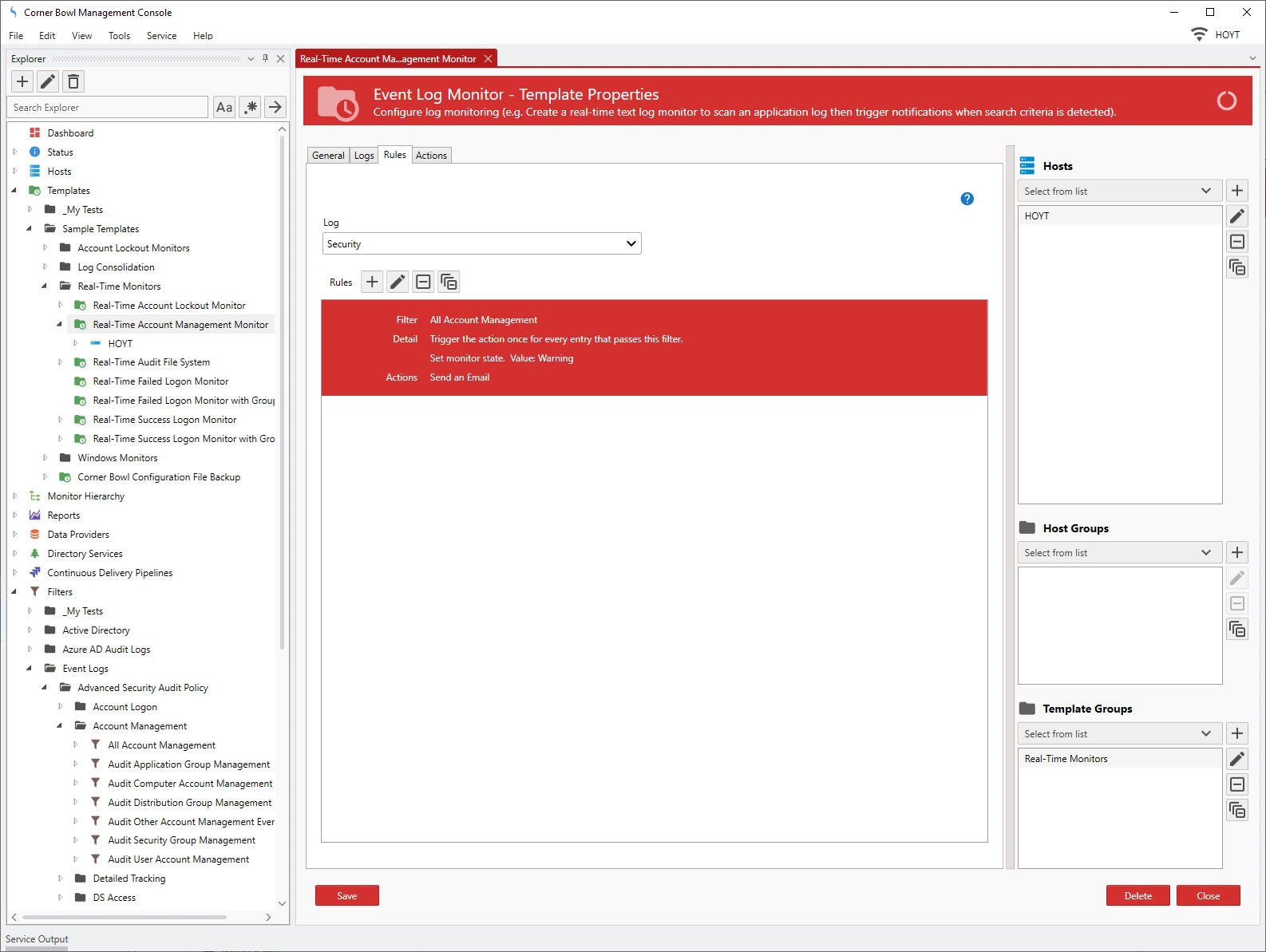The width and height of the screenshot is (1266, 952).
Task: Open the blue help question mark icon
Action: [x=967, y=199]
